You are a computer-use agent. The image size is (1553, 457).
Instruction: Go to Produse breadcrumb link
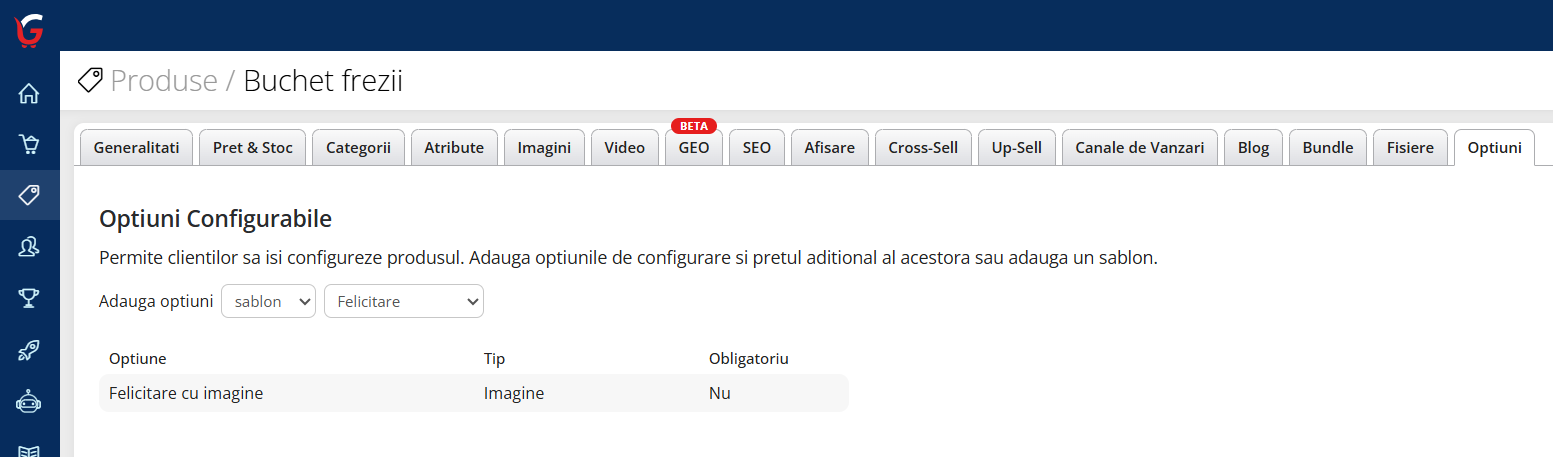pyautogui.click(x=164, y=81)
